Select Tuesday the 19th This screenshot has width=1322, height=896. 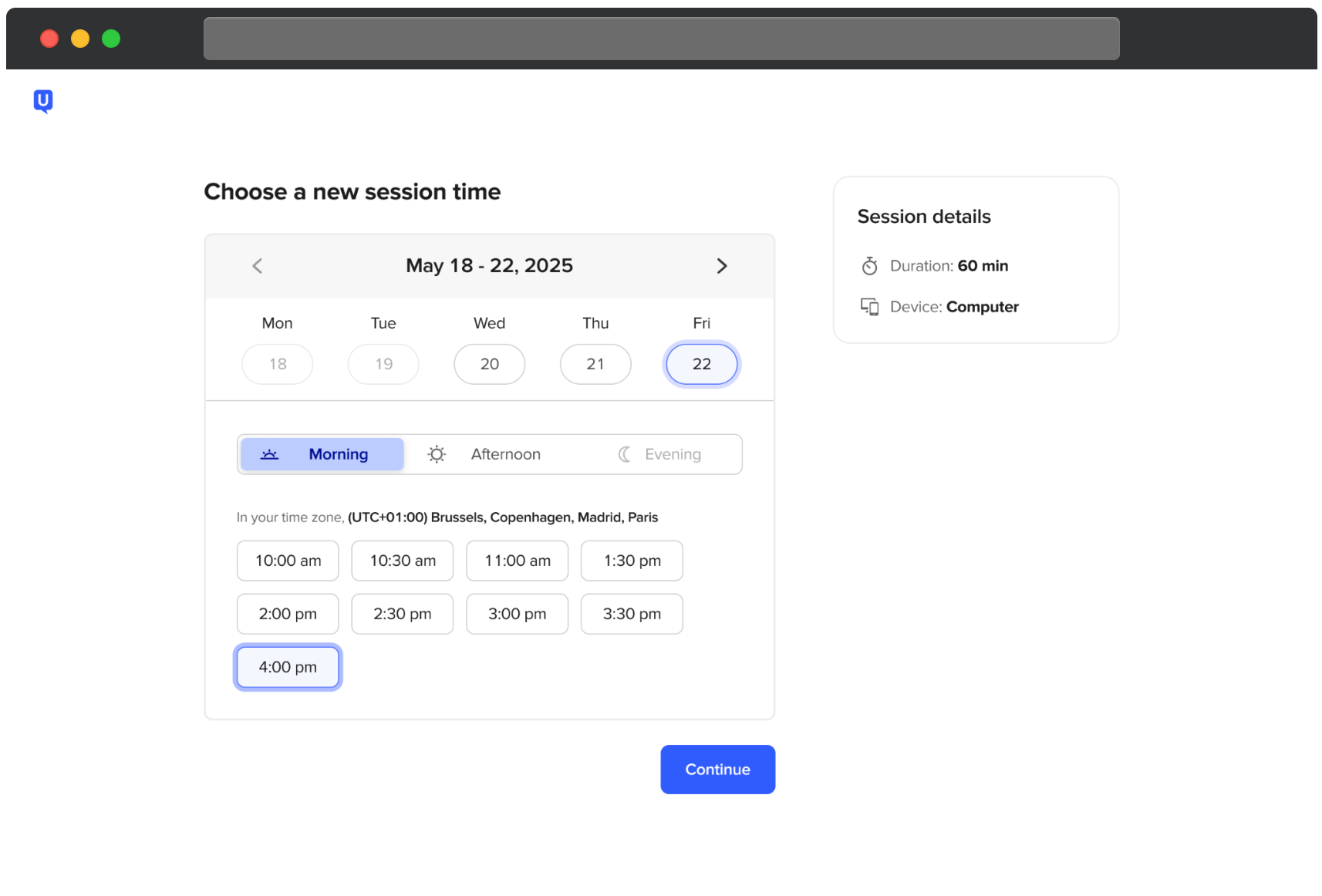[x=383, y=364]
